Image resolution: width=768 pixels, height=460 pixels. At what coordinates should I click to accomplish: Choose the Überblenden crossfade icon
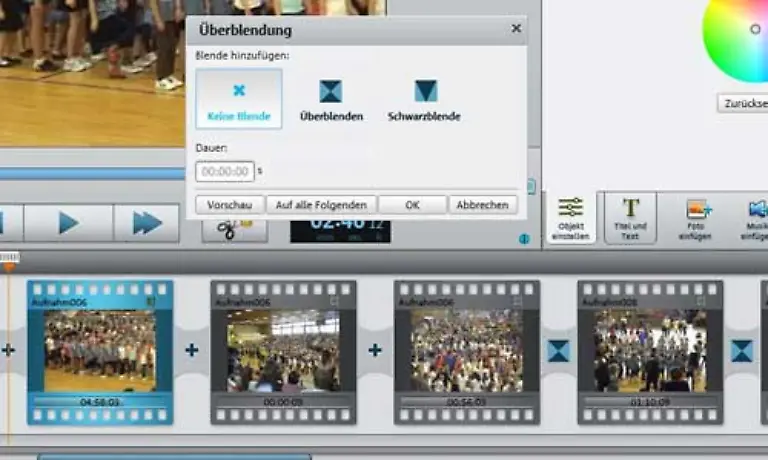click(x=331, y=92)
